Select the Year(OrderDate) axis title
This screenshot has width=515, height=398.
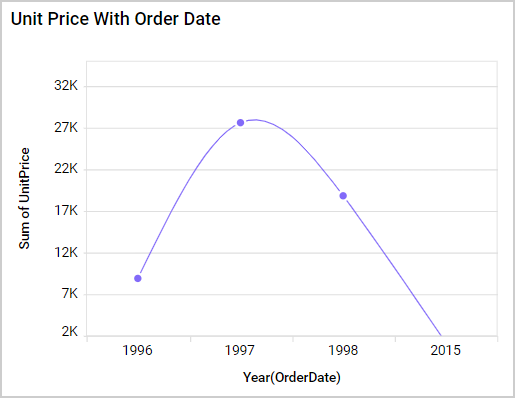tap(292, 377)
